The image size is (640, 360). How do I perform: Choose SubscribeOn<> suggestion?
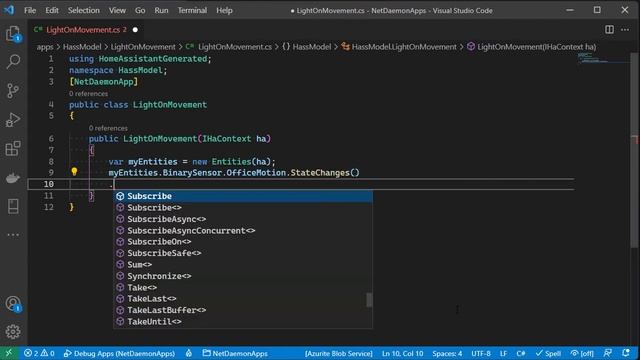243,242
